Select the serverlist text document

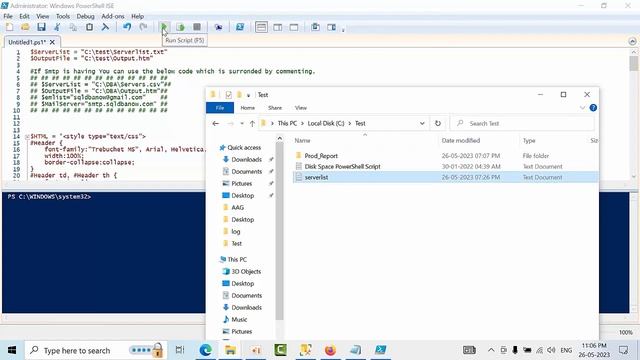click(316, 177)
